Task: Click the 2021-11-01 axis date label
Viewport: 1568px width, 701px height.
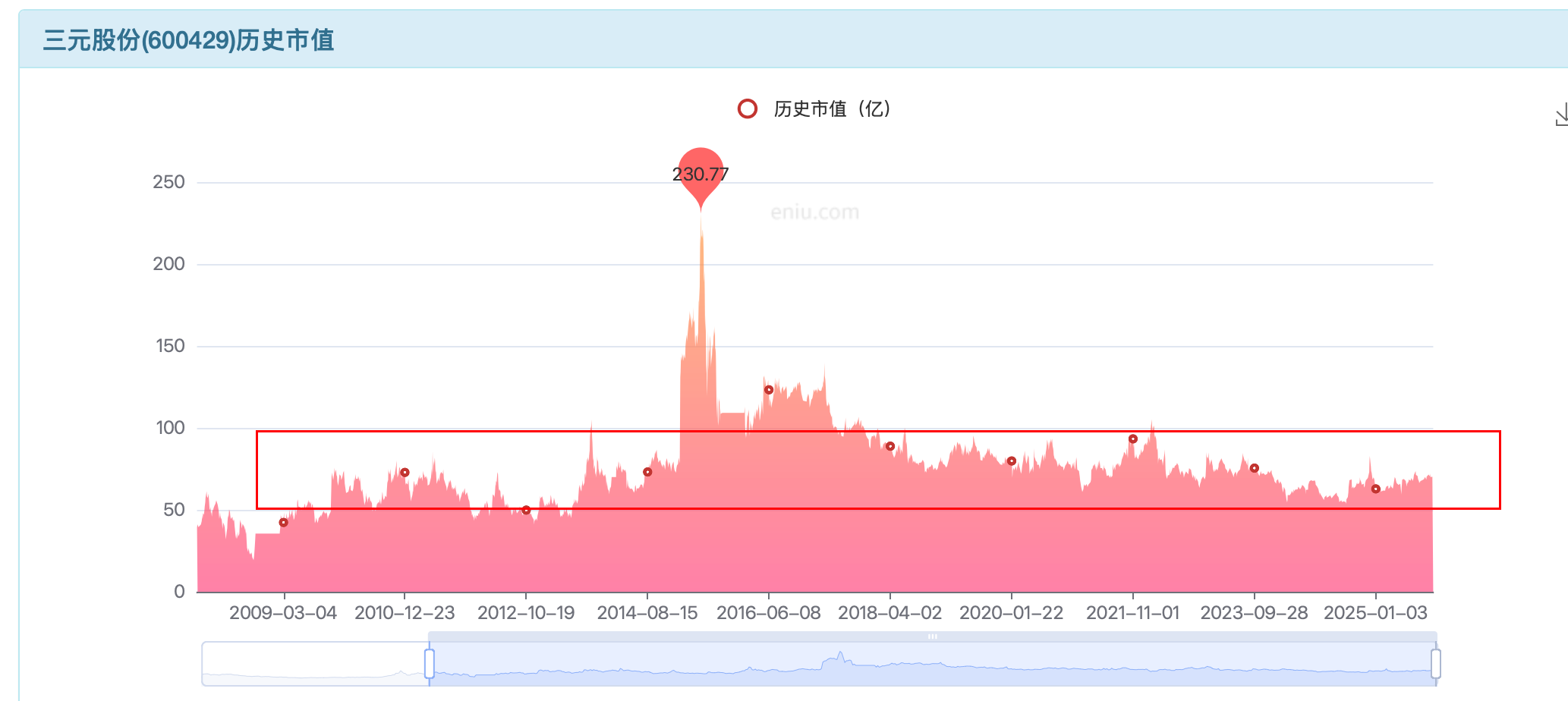Action: pyautogui.click(x=1133, y=613)
